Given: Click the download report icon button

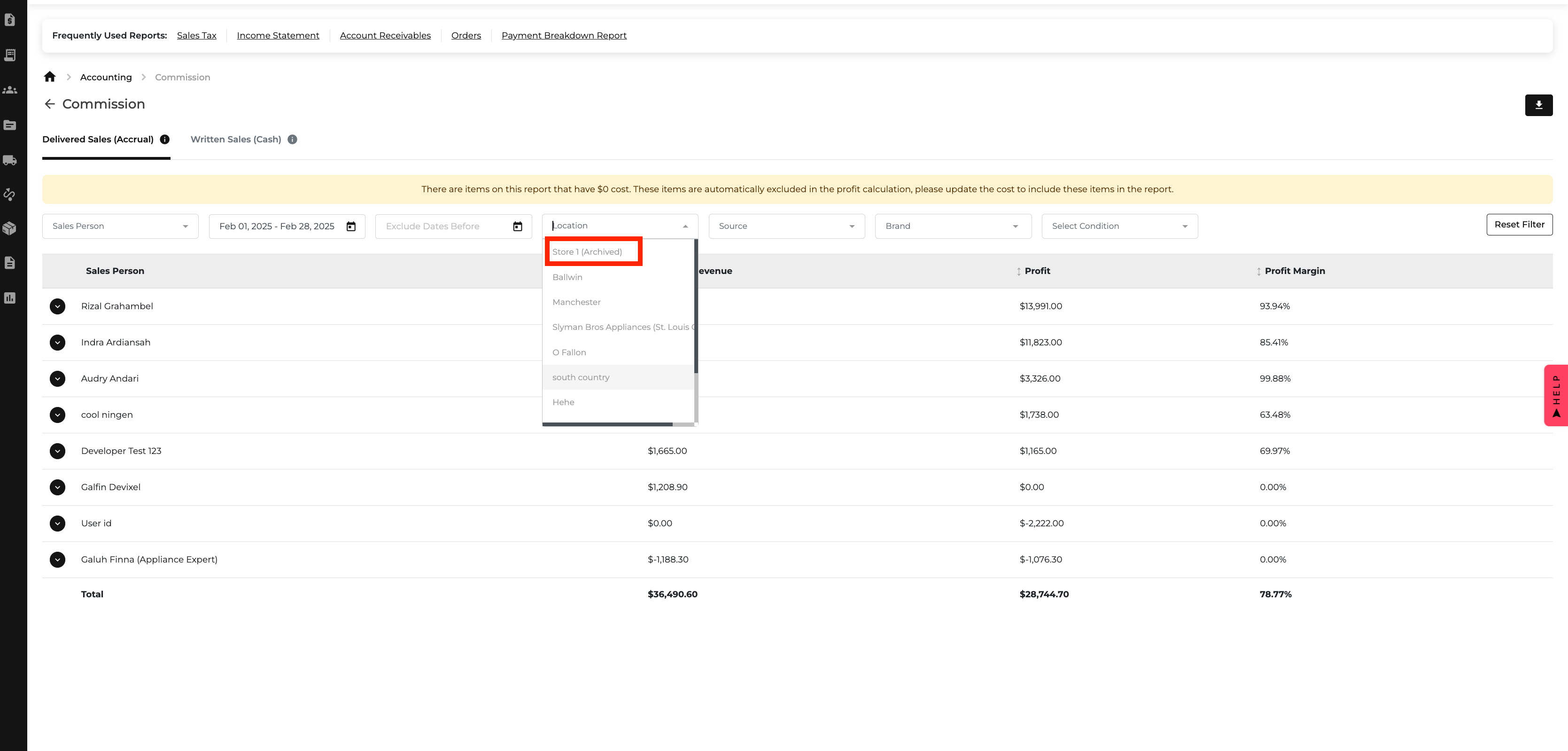Looking at the screenshot, I should 1538,105.
